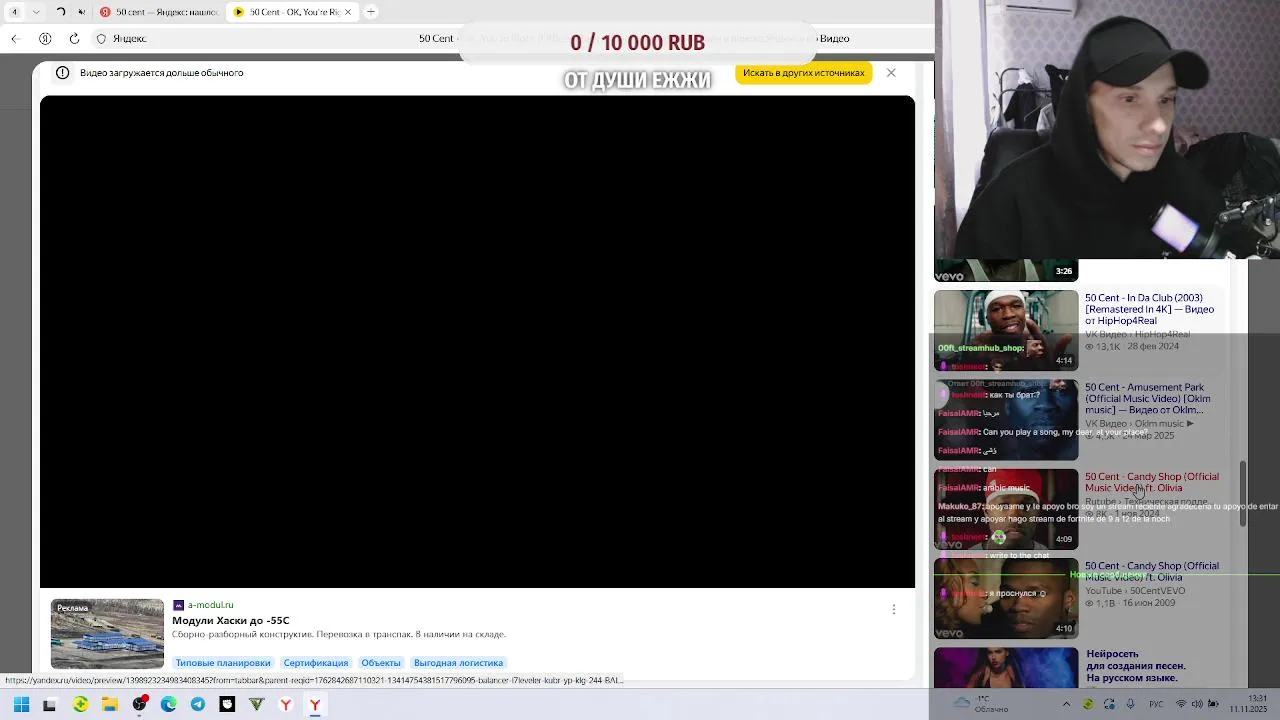Expand the tab list chevron
Screen dimensions: 1280x720
(x=37, y=12)
